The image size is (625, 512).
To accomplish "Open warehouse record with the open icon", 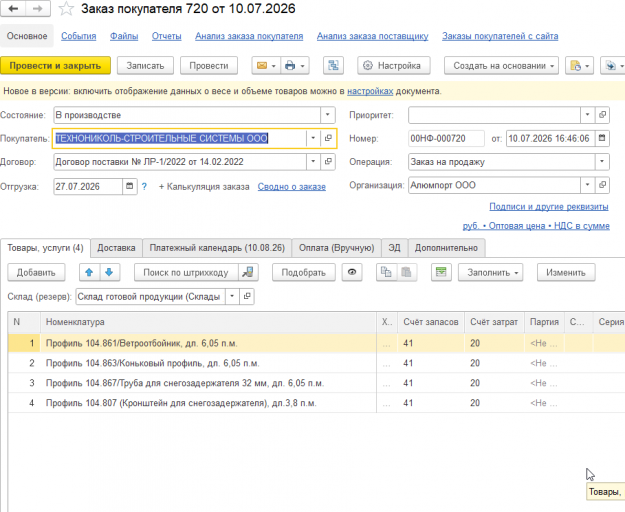I will pos(247,296).
